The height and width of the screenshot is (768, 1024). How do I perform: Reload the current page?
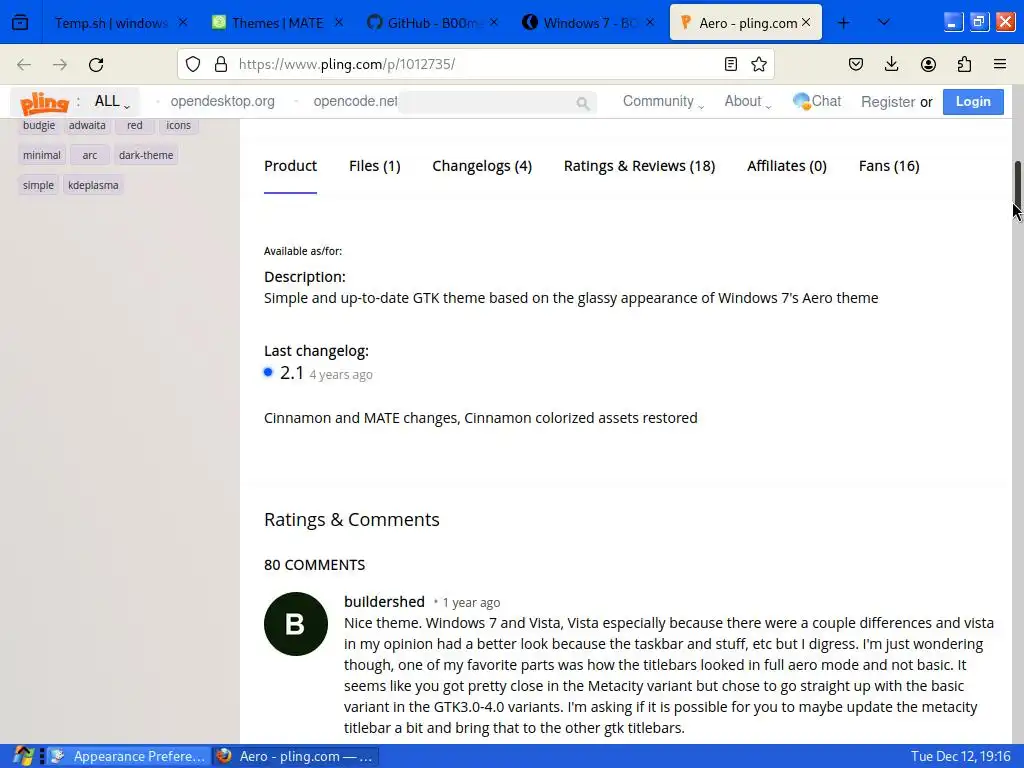pyautogui.click(x=96, y=64)
